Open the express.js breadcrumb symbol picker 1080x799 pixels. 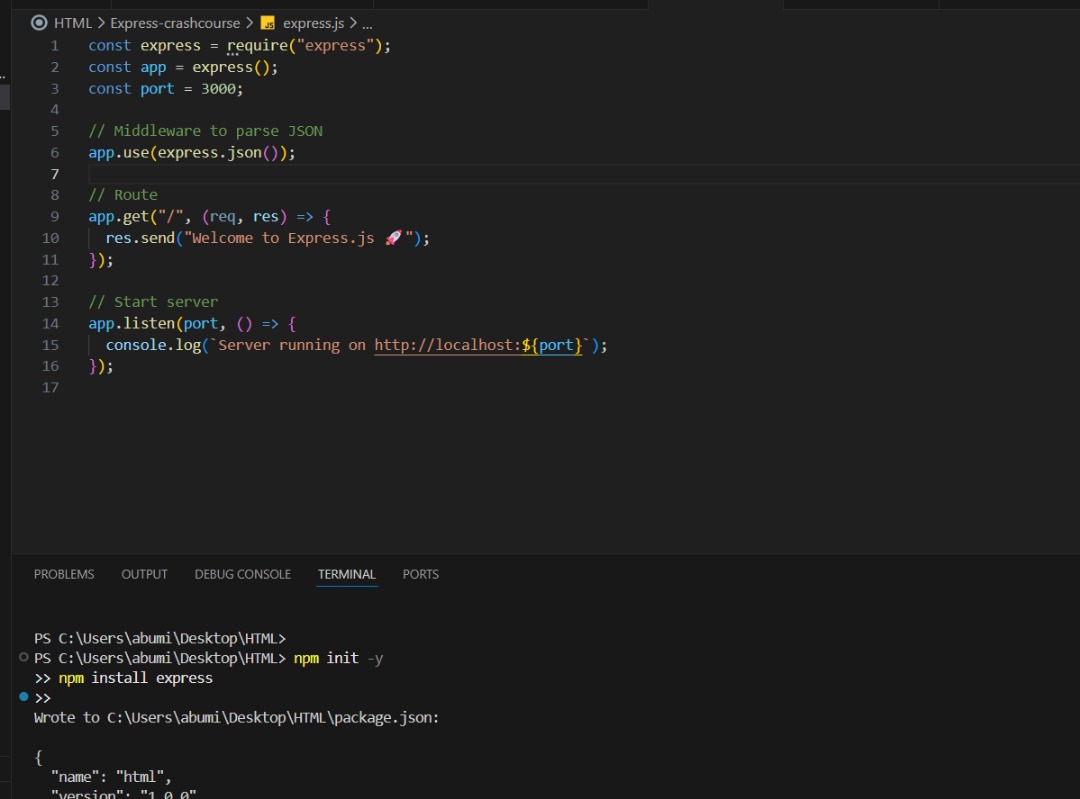pyautogui.click(x=316, y=22)
